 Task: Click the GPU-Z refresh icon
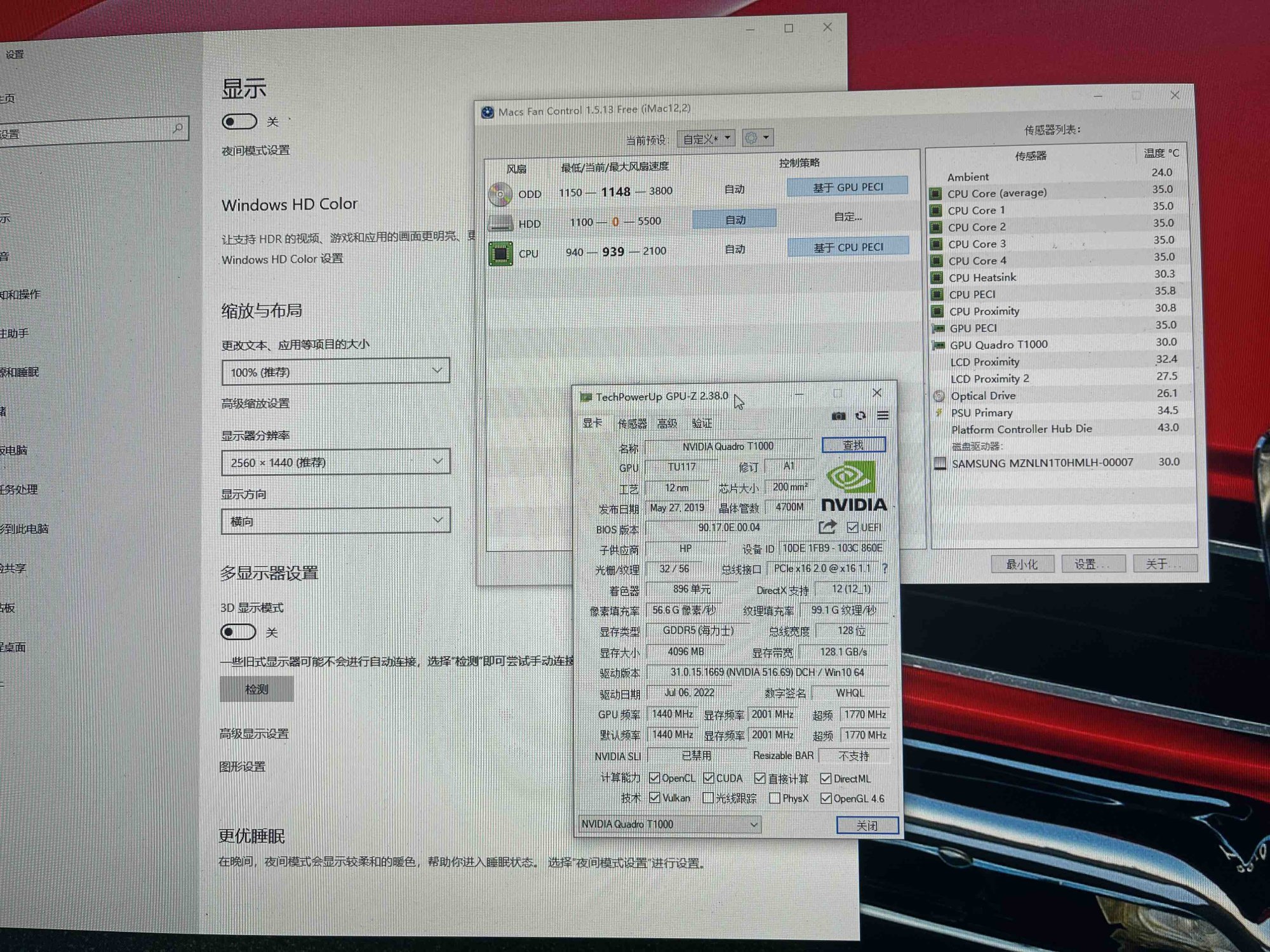pyautogui.click(x=860, y=416)
